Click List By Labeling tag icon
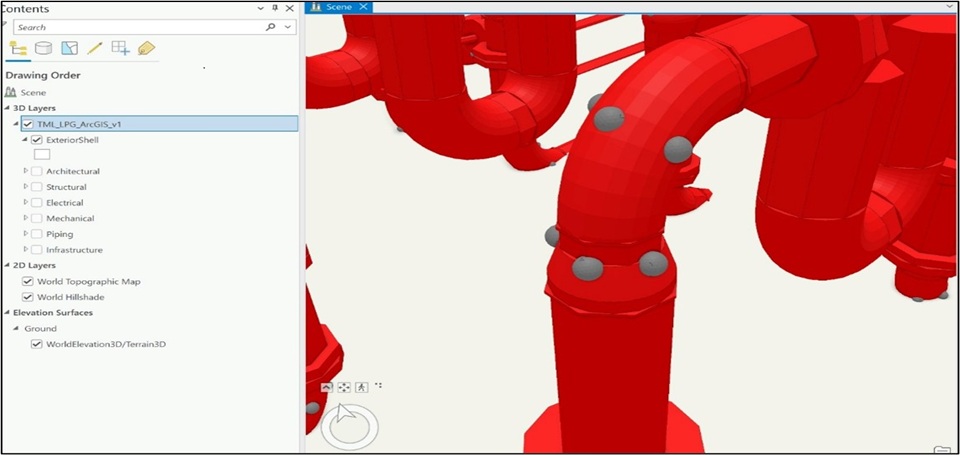 (x=146, y=48)
